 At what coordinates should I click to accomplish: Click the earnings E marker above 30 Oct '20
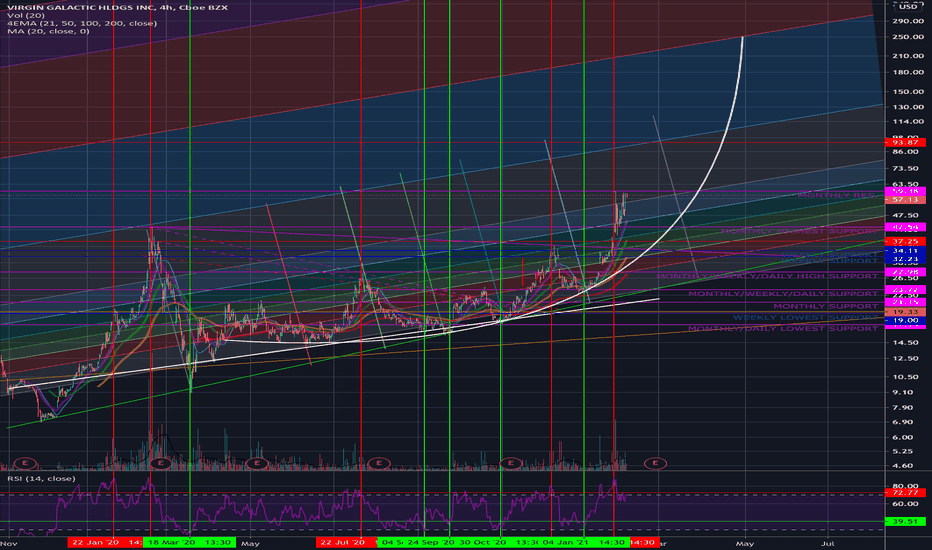[x=511, y=463]
